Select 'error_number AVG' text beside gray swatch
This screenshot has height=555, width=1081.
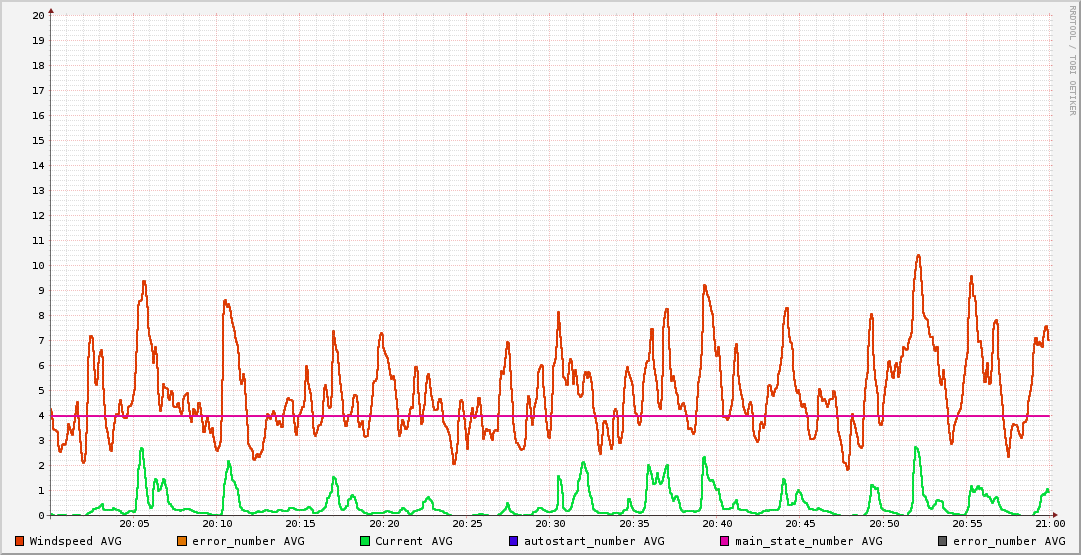[1009, 541]
